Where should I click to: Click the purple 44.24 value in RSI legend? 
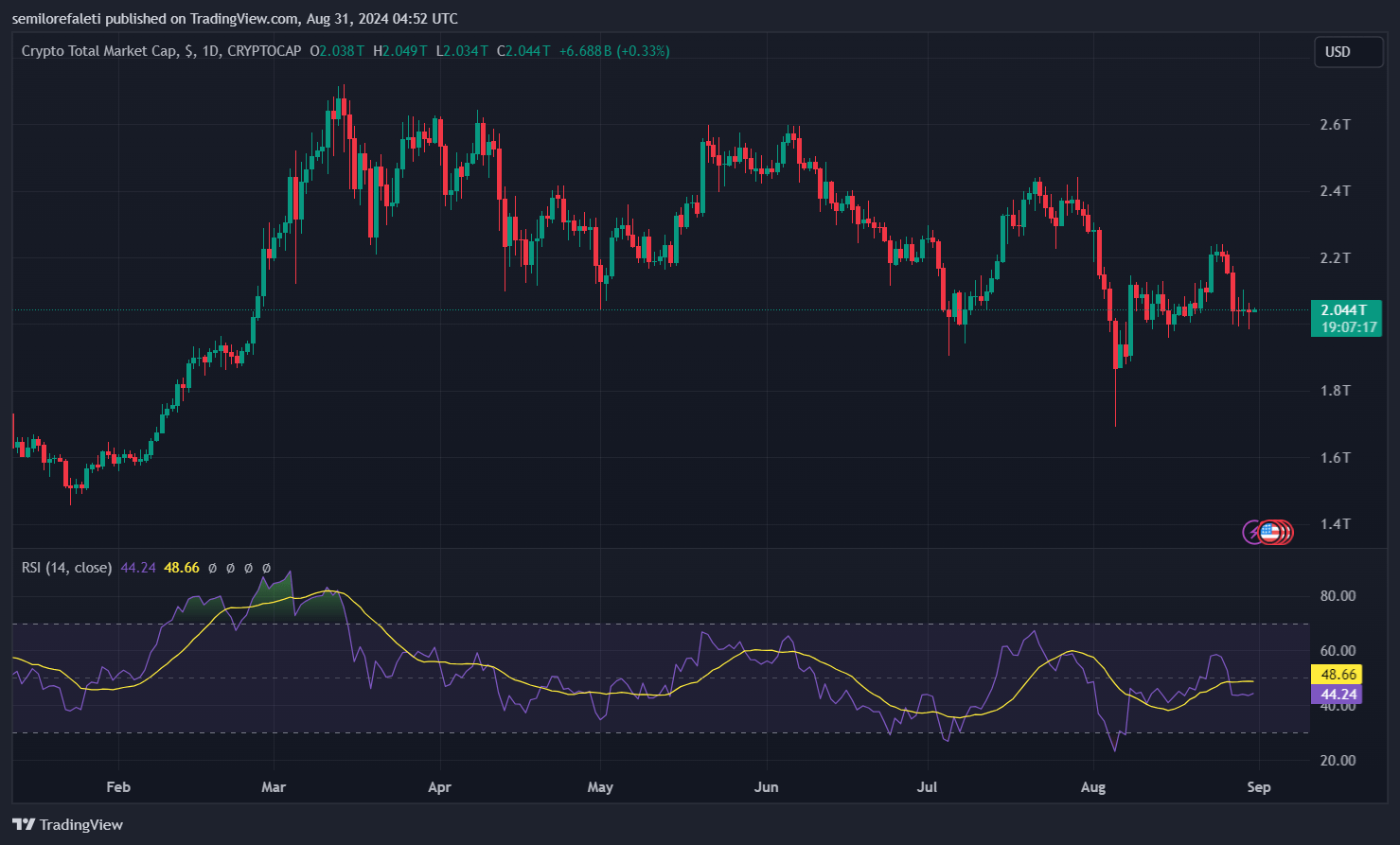(x=138, y=568)
